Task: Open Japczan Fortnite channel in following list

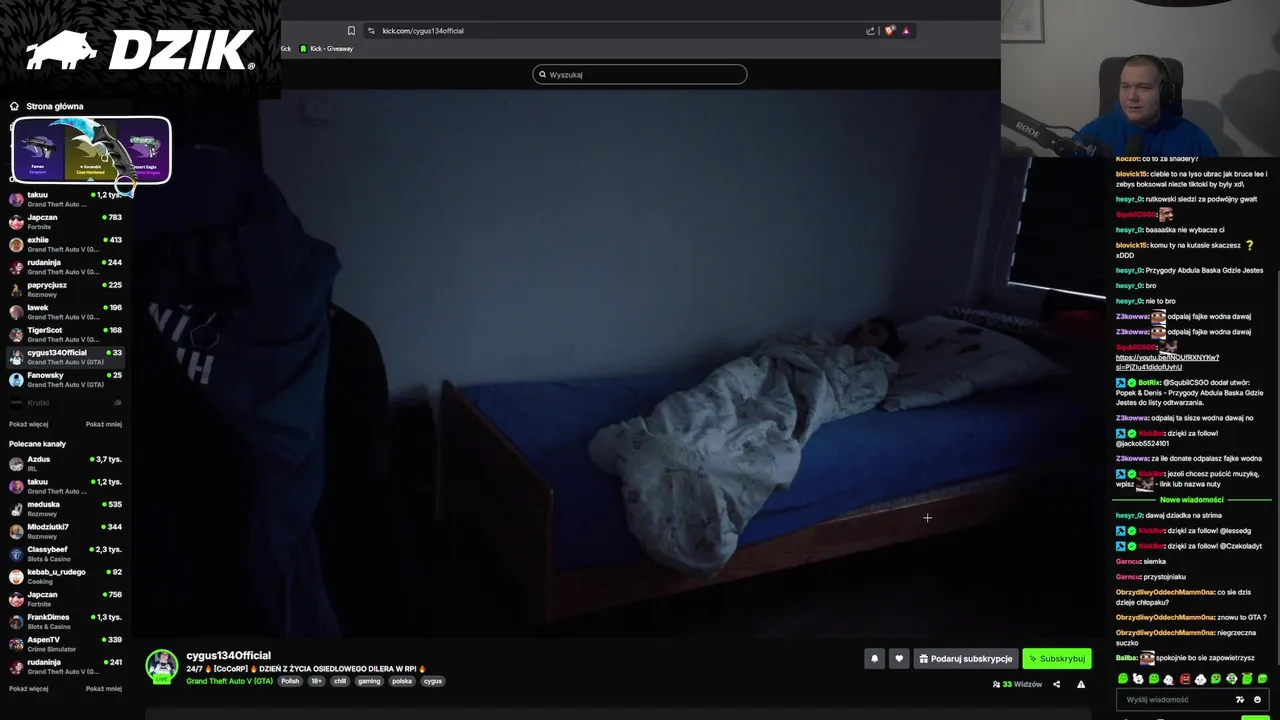Action: point(66,222)
